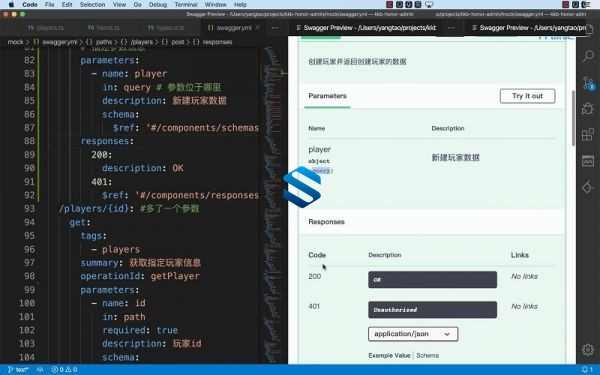Open errors and warnings problems indicator
Viewport: 600px width, 375px height.
(x=64, y=369)
